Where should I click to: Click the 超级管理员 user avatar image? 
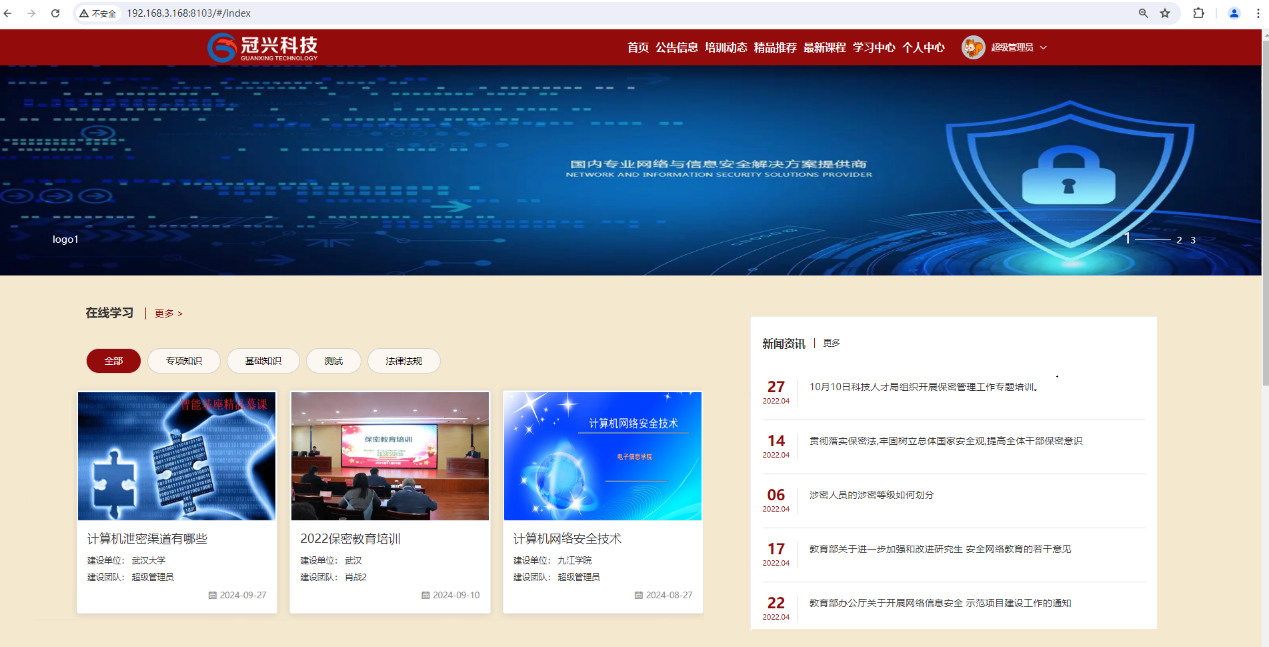(x=973, y=47)
